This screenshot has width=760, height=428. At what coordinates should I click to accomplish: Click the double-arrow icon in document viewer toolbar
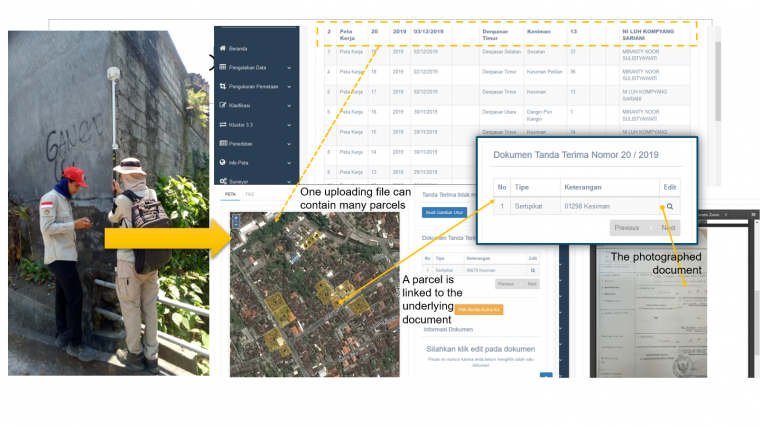click(x=753, y=214)
